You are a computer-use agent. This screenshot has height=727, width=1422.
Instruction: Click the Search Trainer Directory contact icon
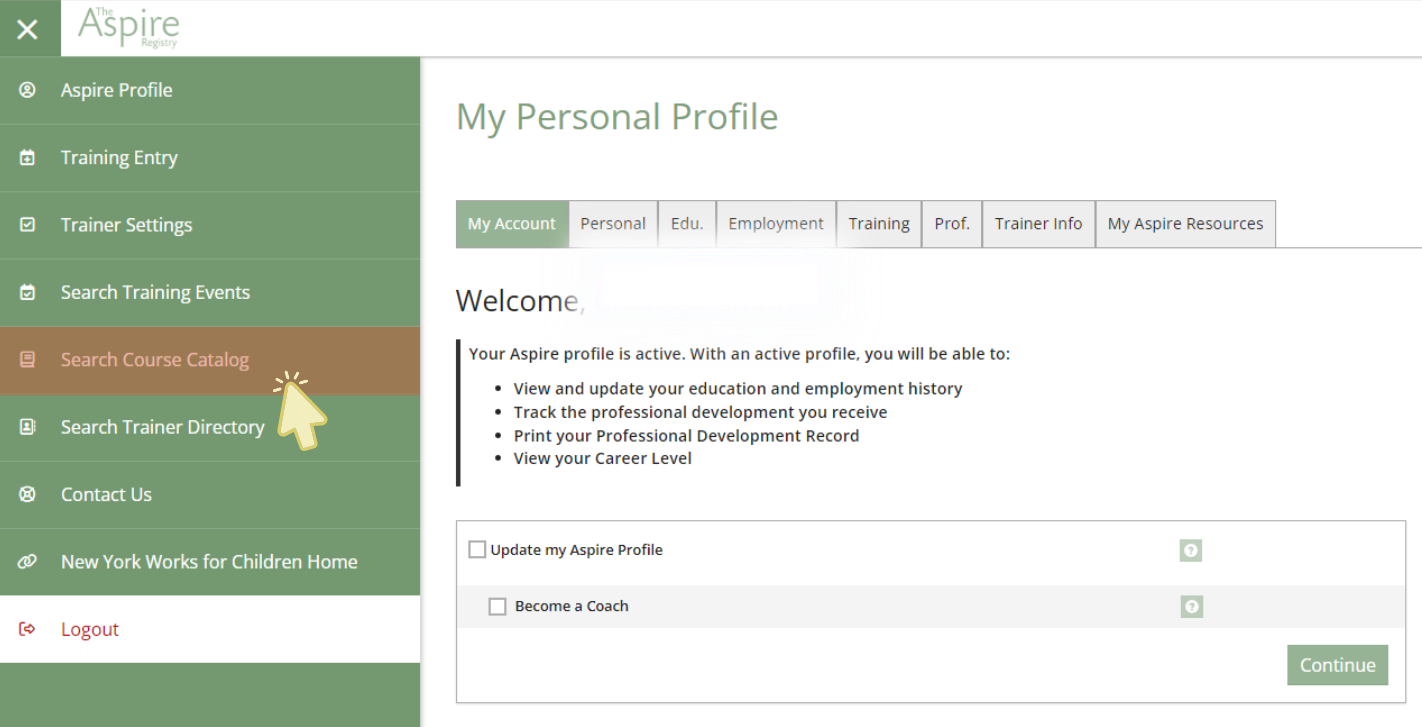click(x=27, y=427)
